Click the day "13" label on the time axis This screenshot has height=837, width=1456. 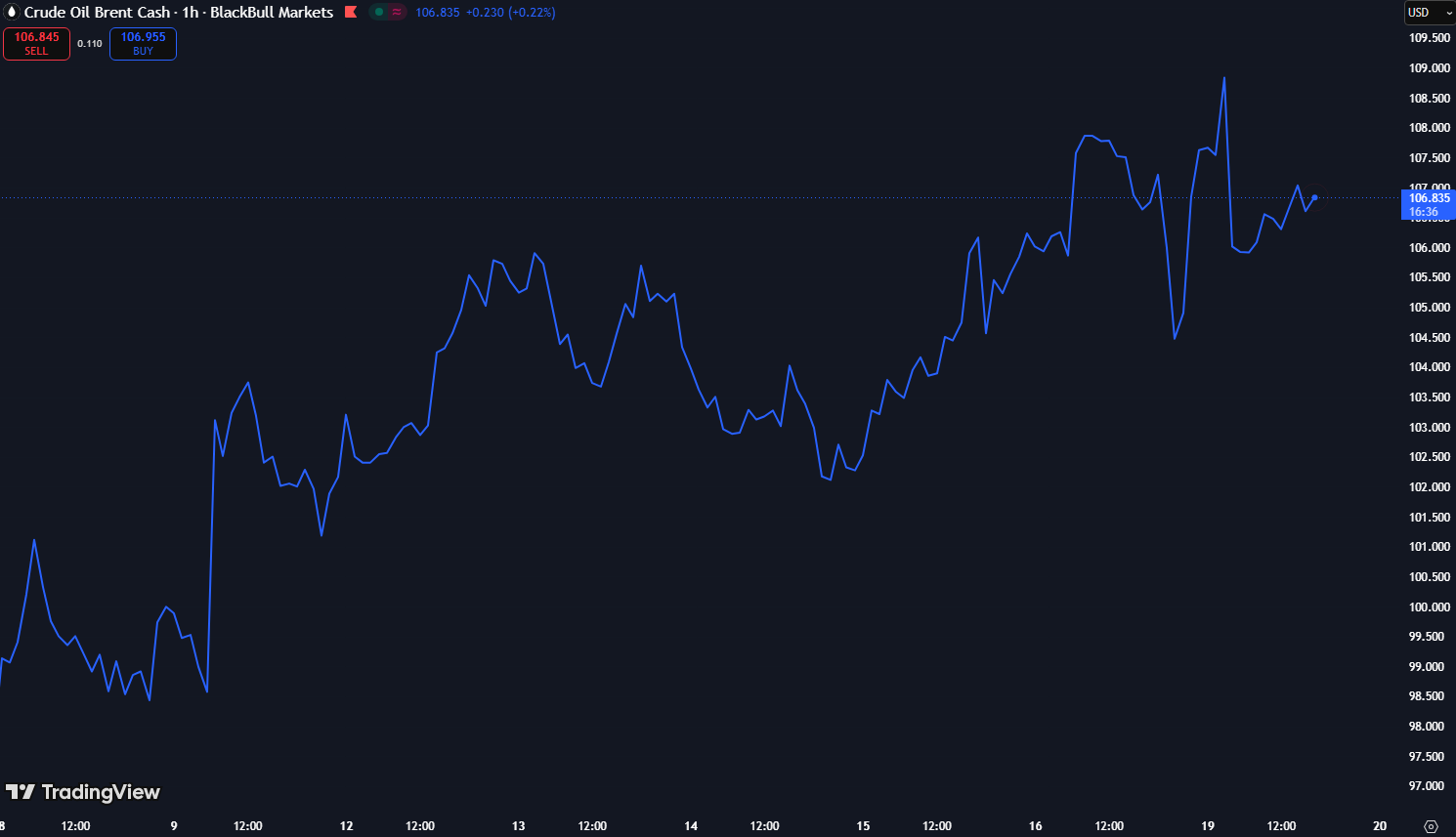point(519,826)
